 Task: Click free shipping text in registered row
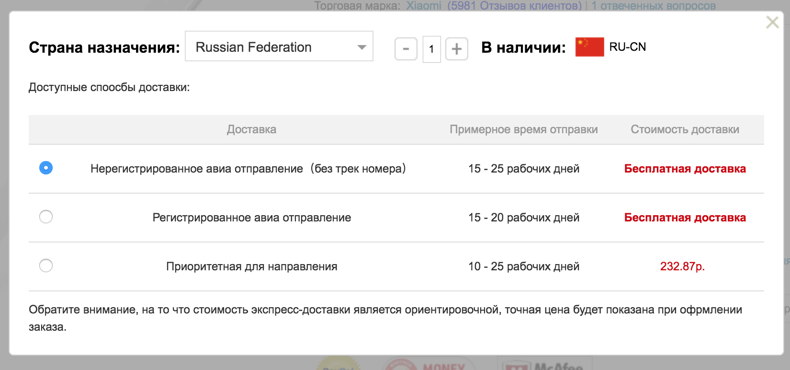coord(685,218)
